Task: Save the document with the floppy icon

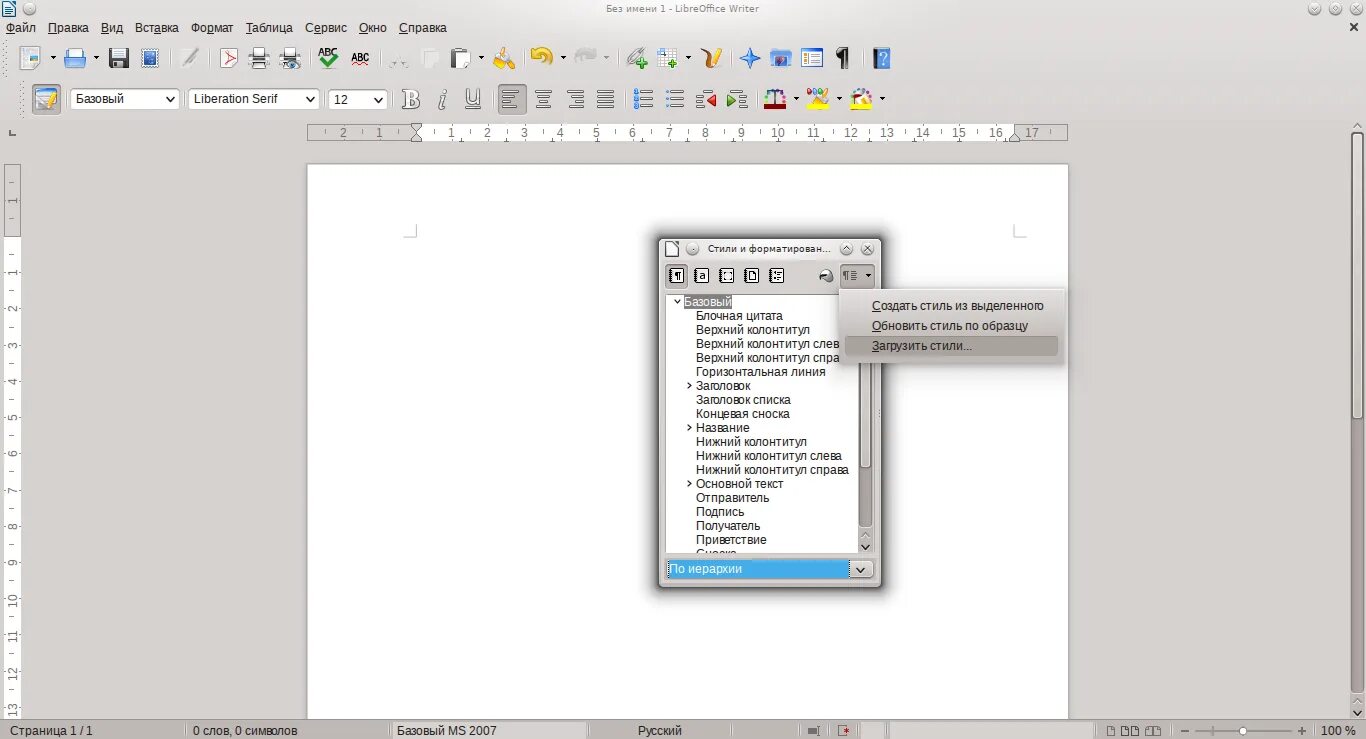Action: click(x=119, y=58)
